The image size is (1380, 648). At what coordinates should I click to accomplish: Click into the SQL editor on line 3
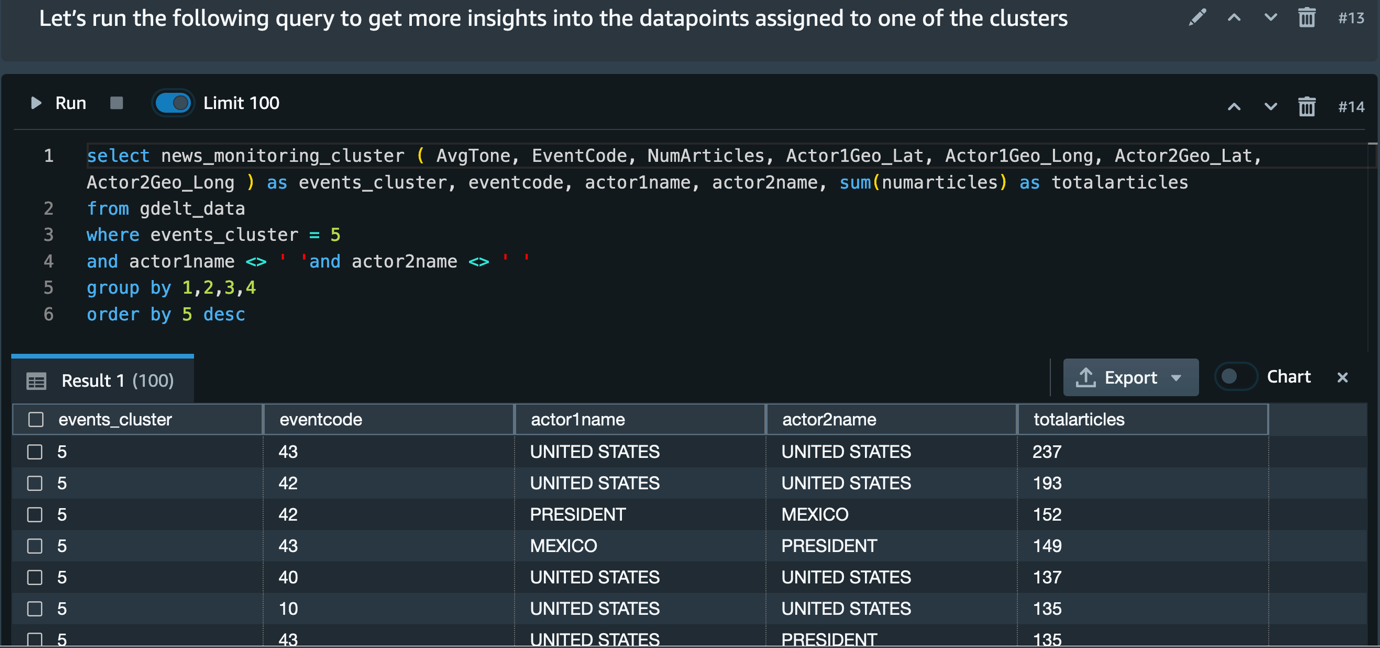213,235
